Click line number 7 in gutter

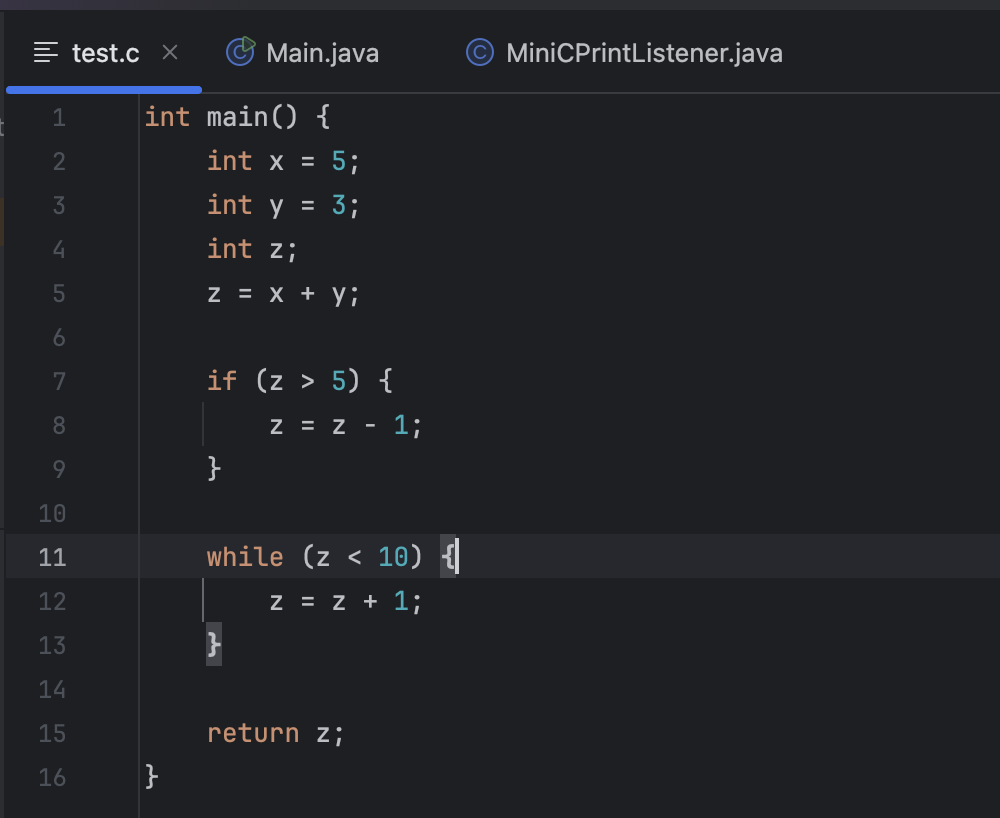59,381
